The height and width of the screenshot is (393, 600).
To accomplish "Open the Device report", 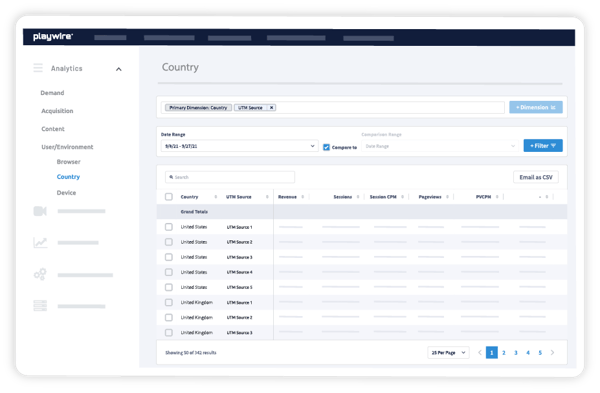I will 66,193.
